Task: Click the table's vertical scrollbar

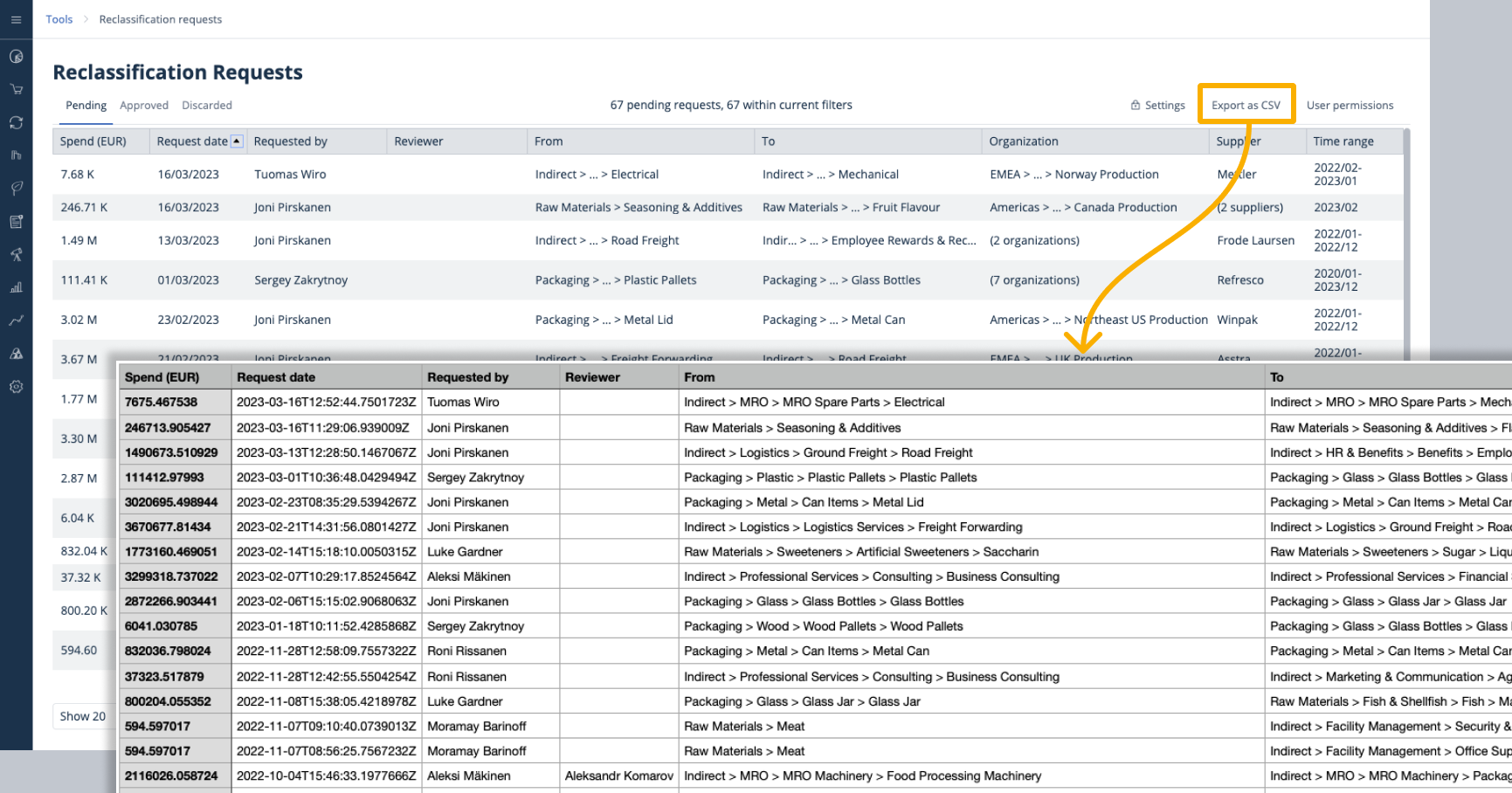Action: tap(1405, 236)
